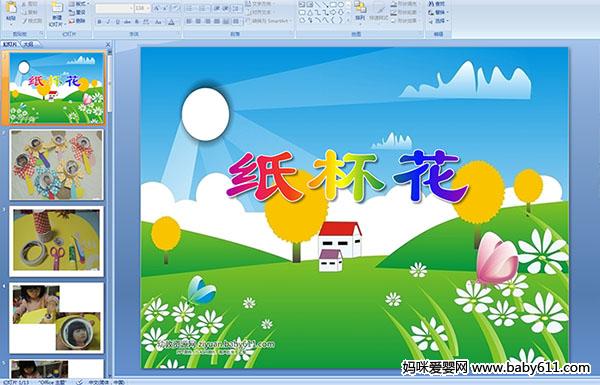Toggle Italic formatting

point(108,22)
